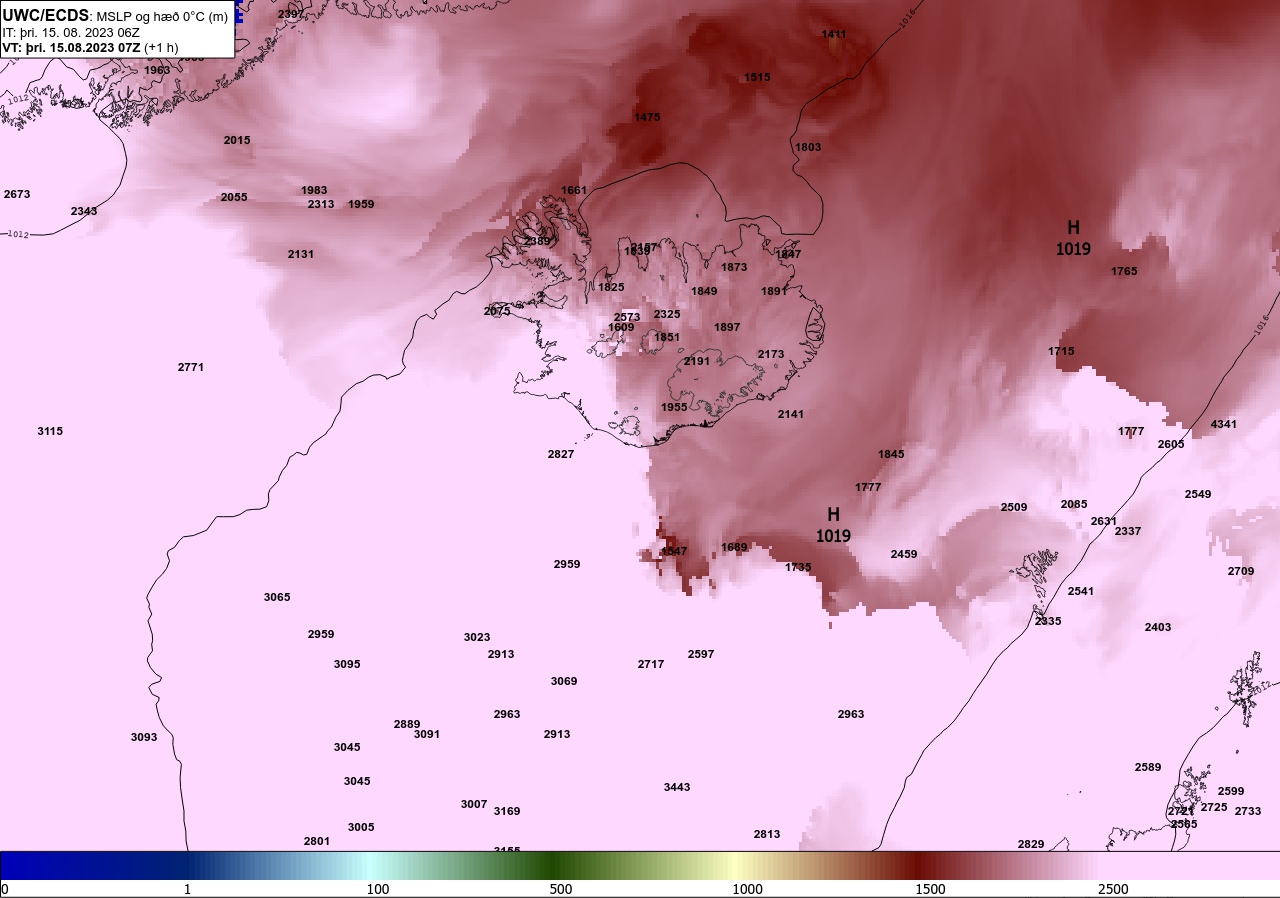Click the height value 4341
This screenshot has width=1280, height=898.
coord(1224,424)
